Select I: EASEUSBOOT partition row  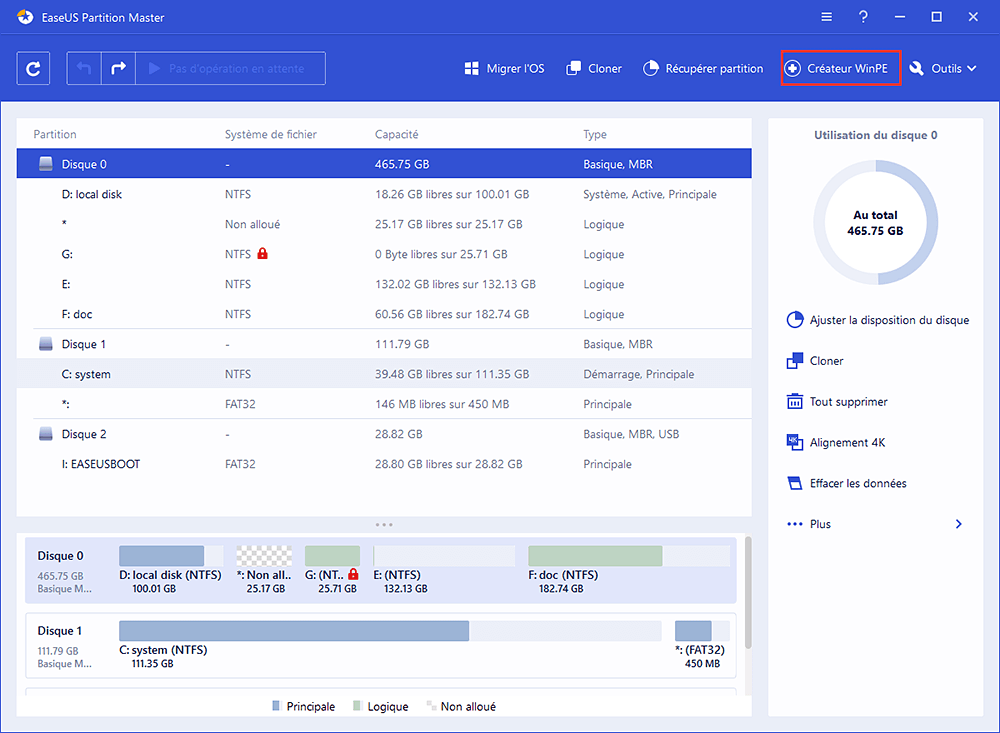(x=384, y=464)
